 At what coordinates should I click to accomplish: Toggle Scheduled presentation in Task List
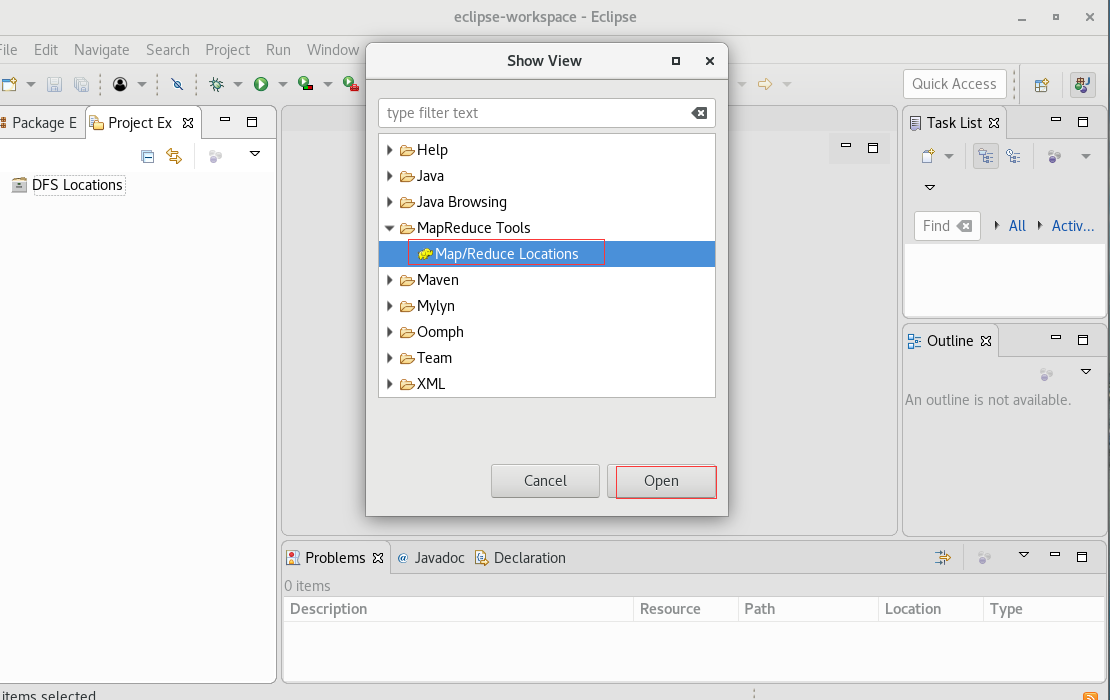[1013, 156]
